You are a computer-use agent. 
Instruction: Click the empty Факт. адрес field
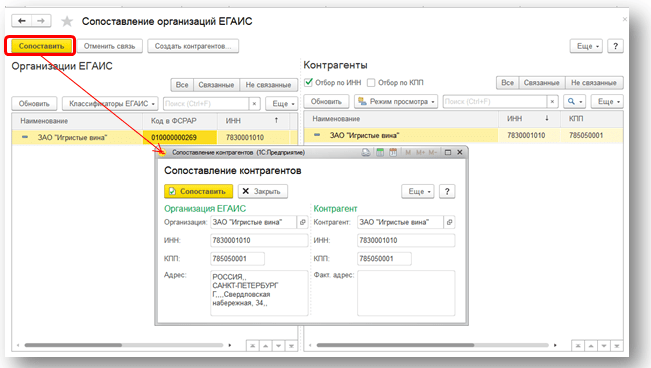(x=406, y=293)
